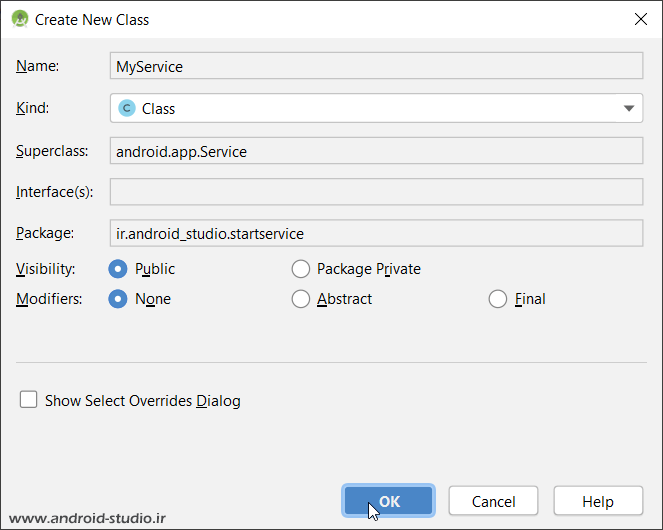The width and height of the screenshot is (663, 530).
Task: Set modifier to Abstract
Action: (x=301, y=299)
